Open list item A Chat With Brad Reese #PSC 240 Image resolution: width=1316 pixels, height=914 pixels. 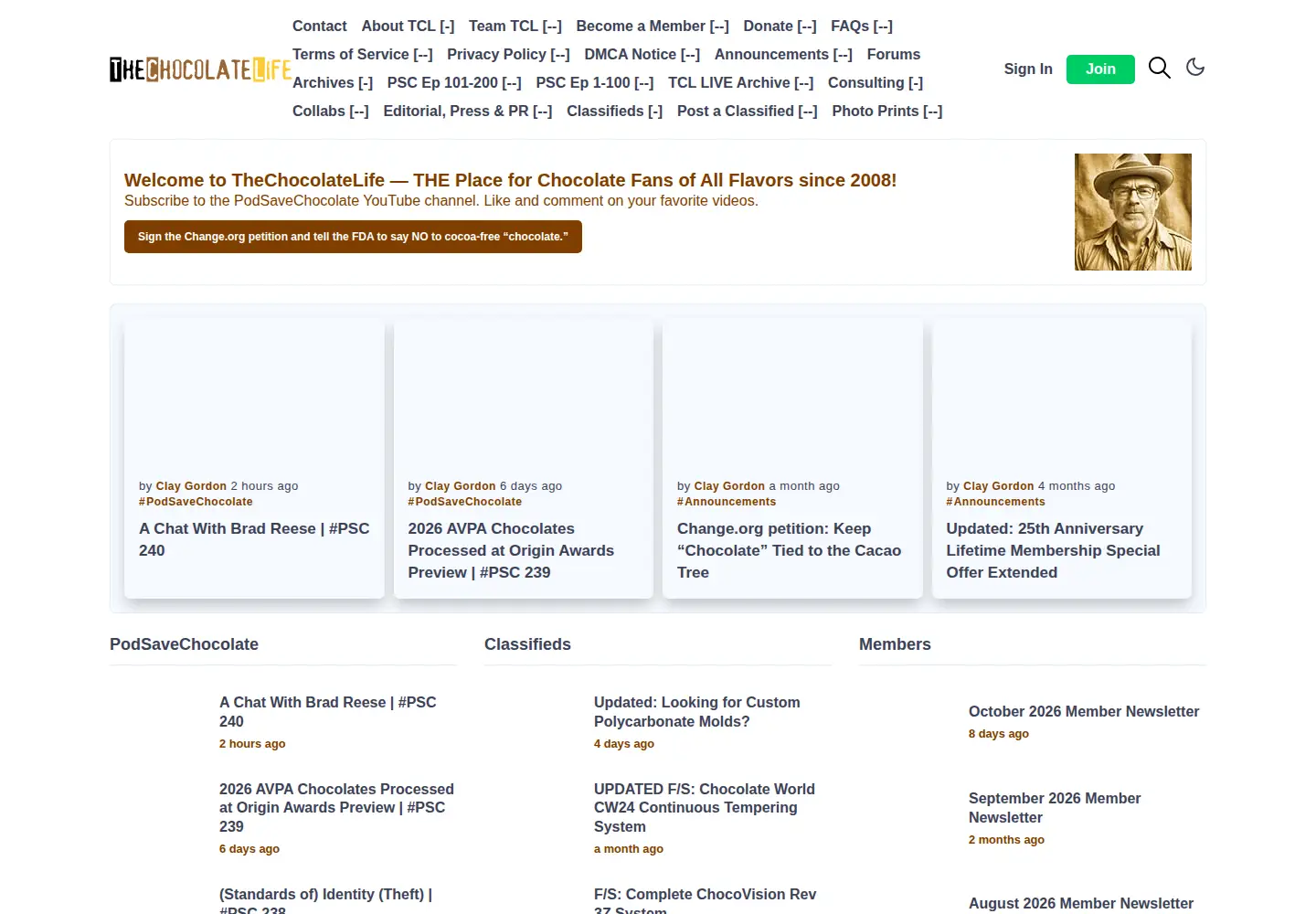pyautogui.click(x=328, y=712)
